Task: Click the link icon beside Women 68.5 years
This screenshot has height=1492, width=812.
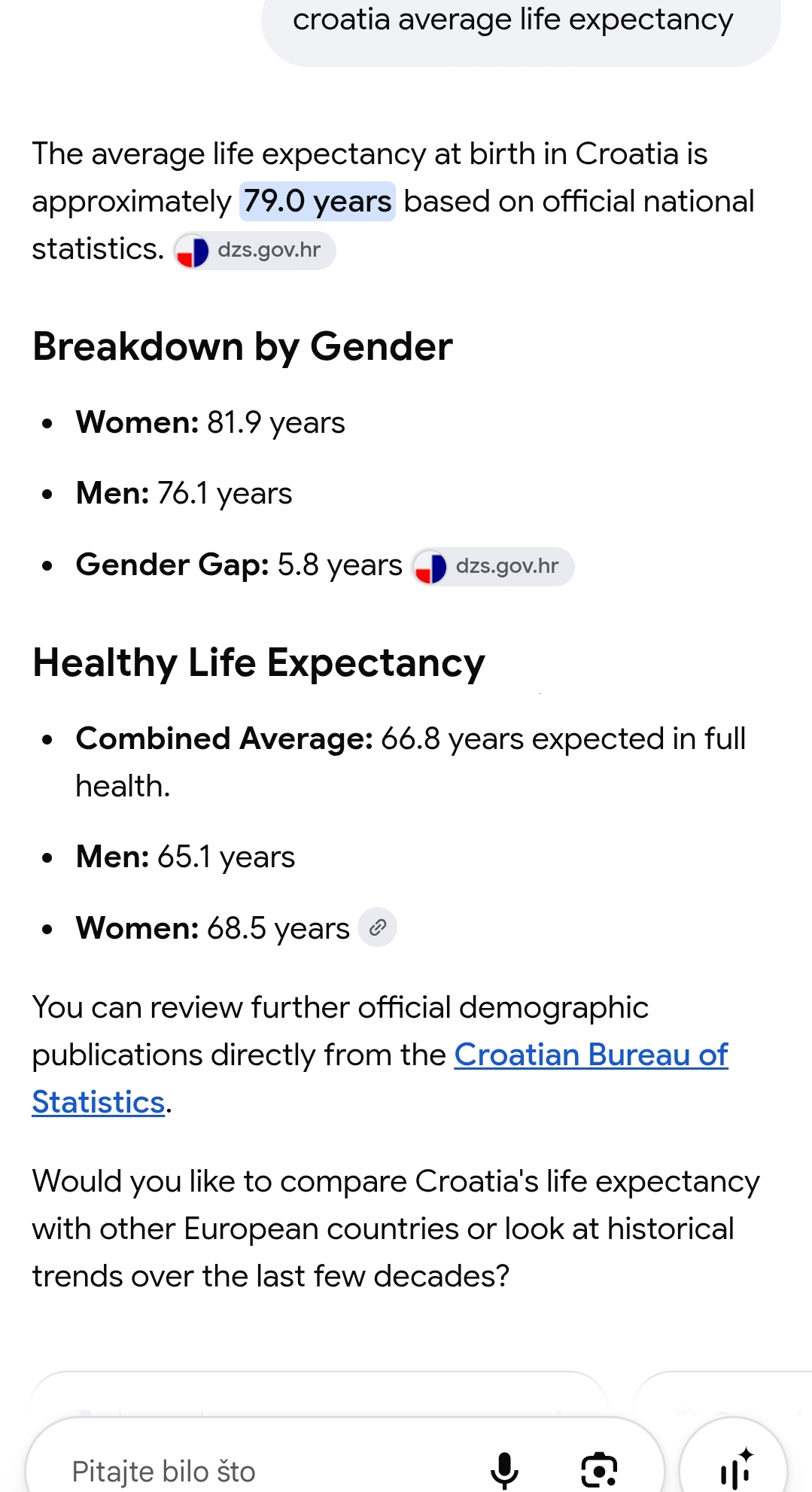Action: pyautogui.click(x=377, y=927)
